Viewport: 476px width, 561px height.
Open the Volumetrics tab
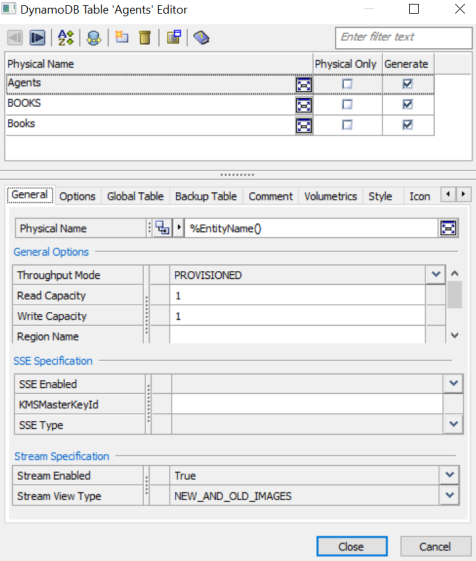(330, 196)
